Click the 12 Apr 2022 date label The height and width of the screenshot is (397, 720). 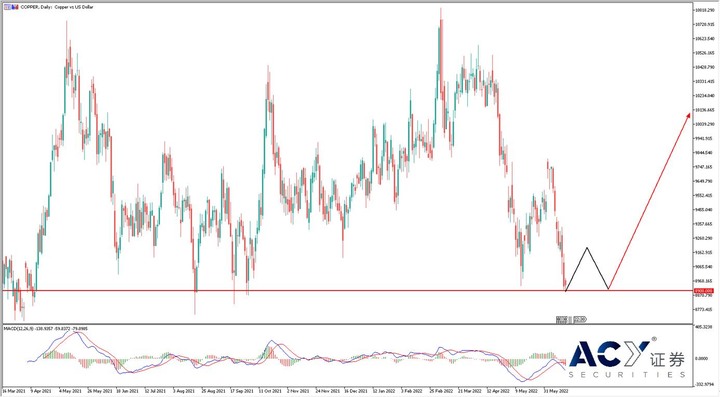498,391
